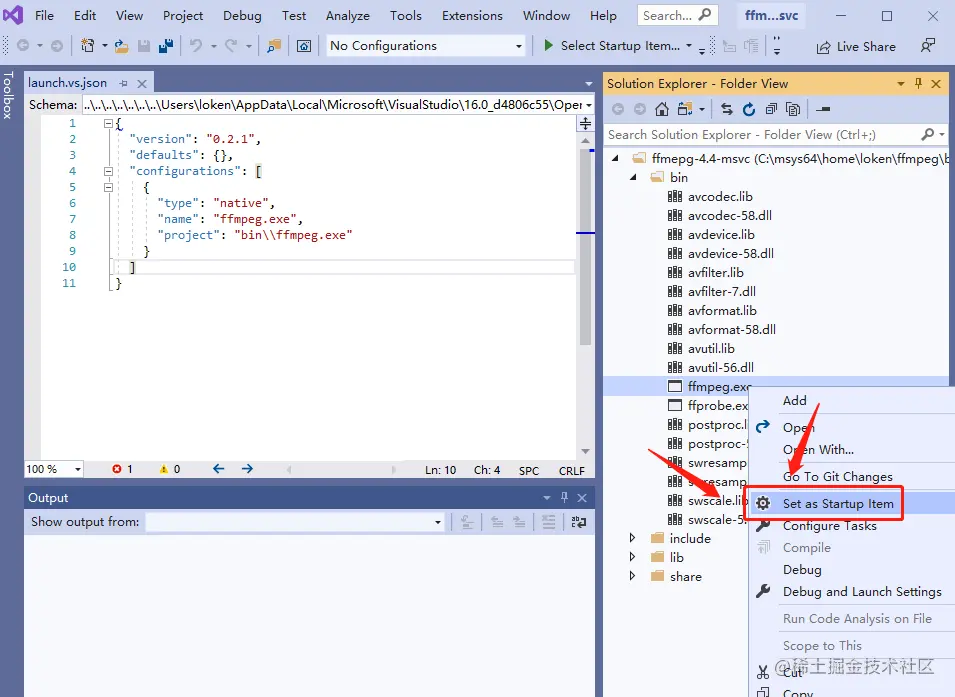Image resolution: width=955 pixels, height=697 pixels.
Task: Open the Live Share session
Action: tap(856, 46)
